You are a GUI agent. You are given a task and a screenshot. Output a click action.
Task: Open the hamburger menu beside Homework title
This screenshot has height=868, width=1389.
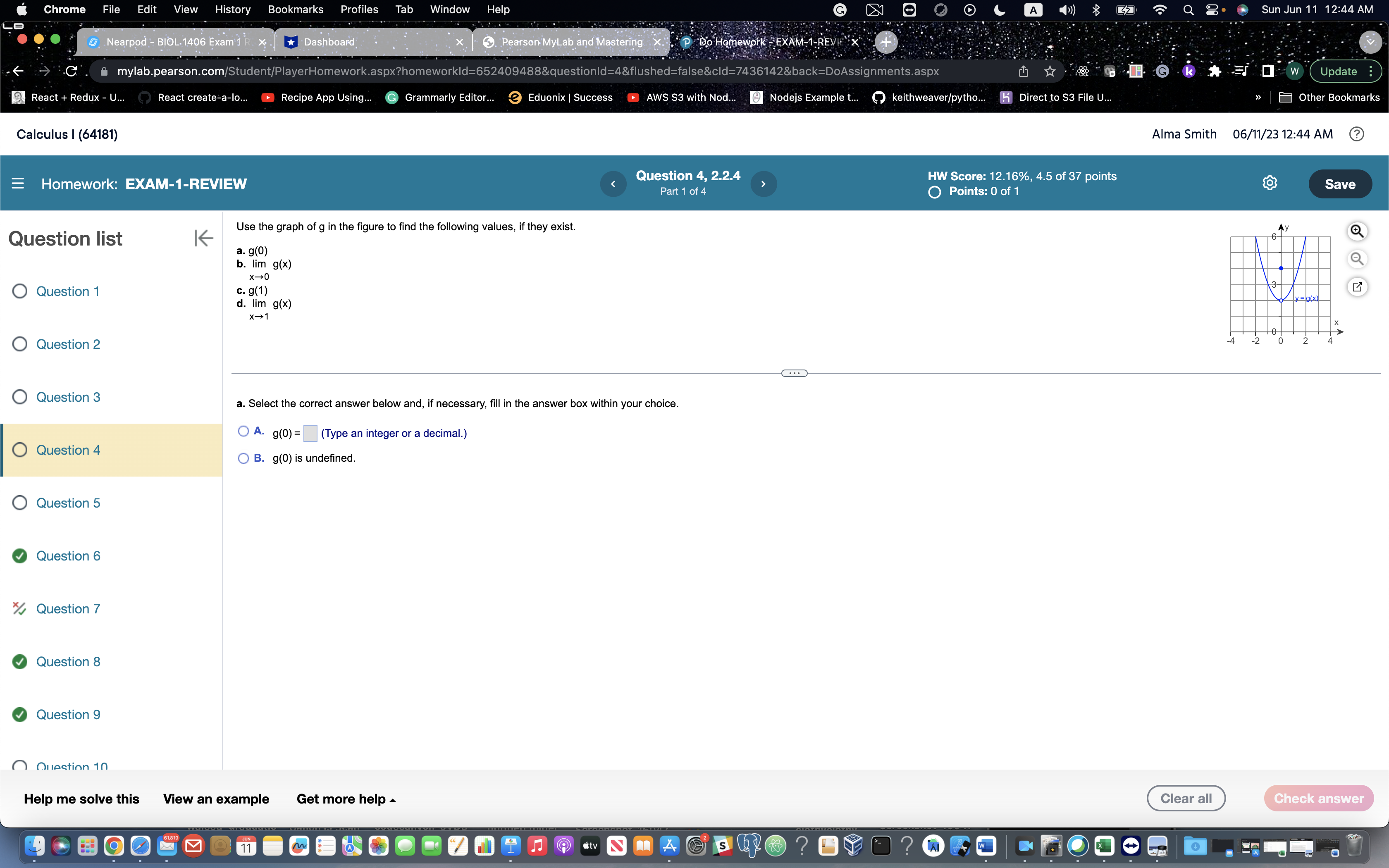point(18,183)
